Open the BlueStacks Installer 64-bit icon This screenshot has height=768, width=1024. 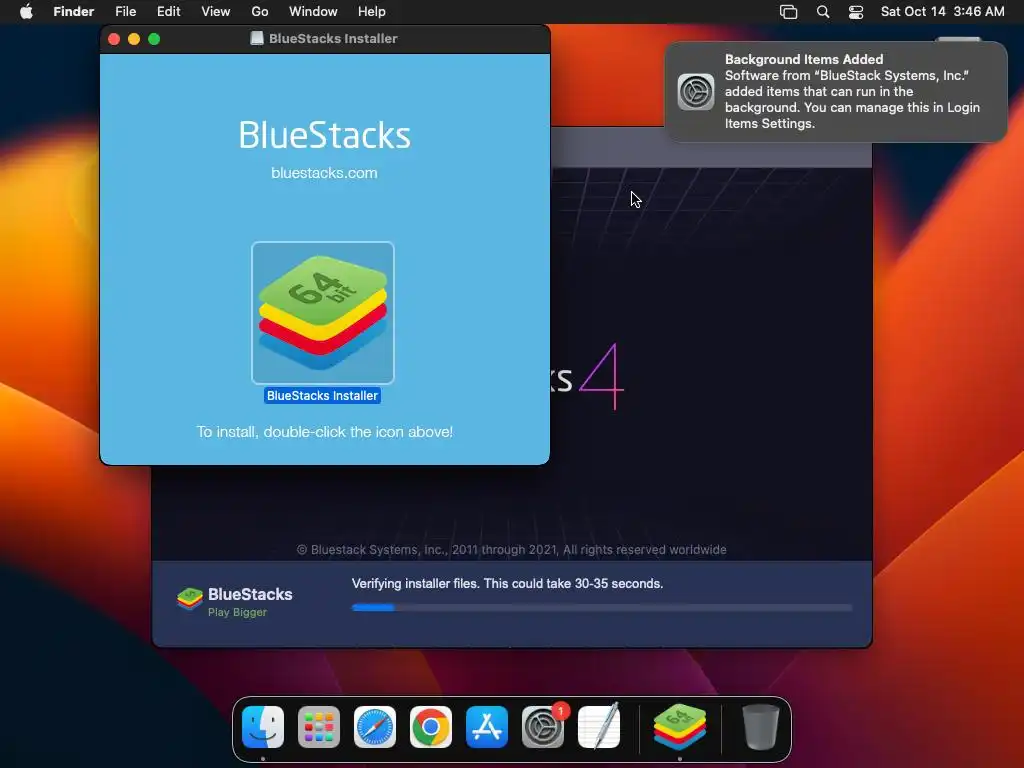[x=323, y=313]
